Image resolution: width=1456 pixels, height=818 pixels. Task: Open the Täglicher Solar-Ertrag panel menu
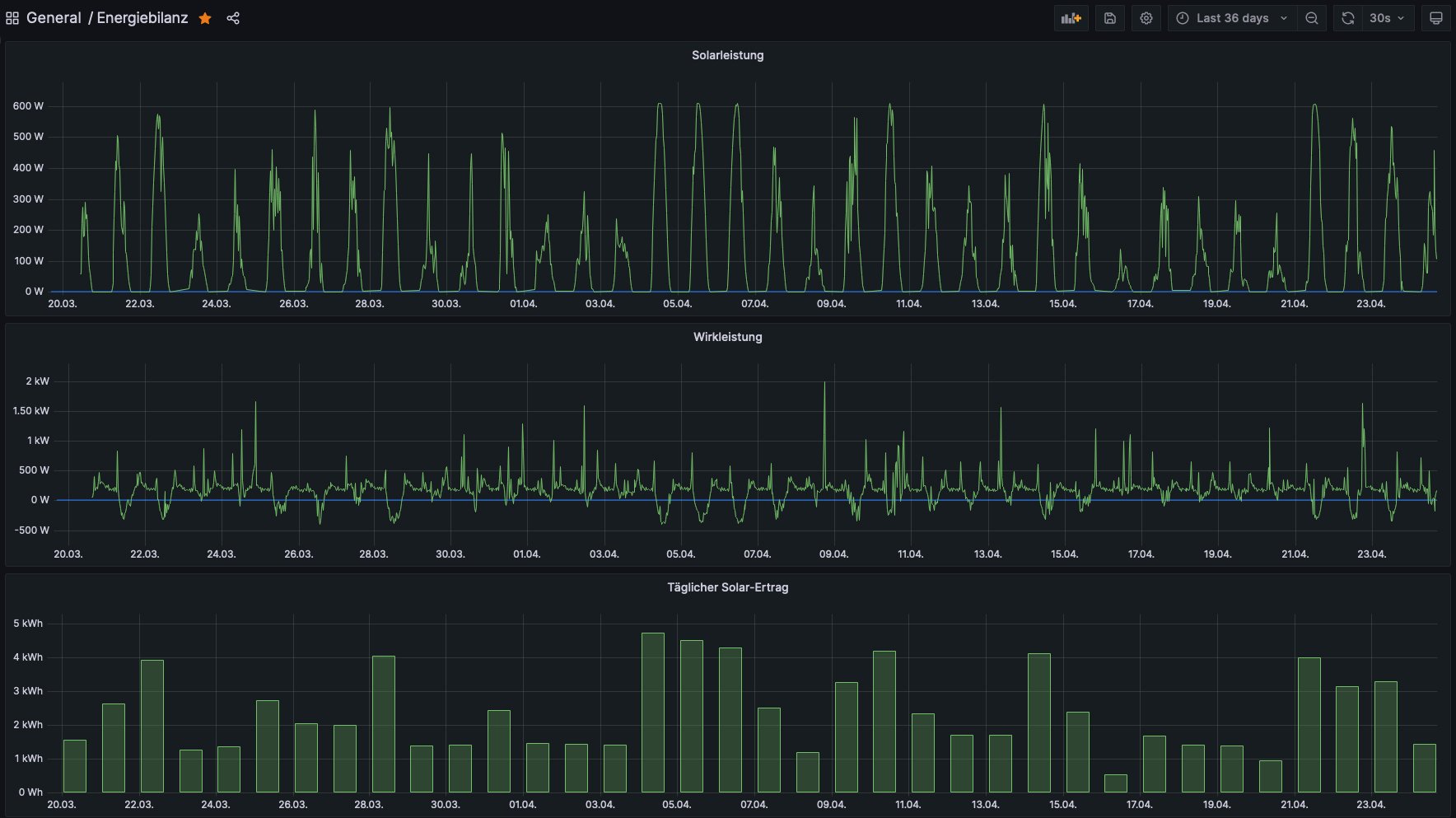pos(727,587)
